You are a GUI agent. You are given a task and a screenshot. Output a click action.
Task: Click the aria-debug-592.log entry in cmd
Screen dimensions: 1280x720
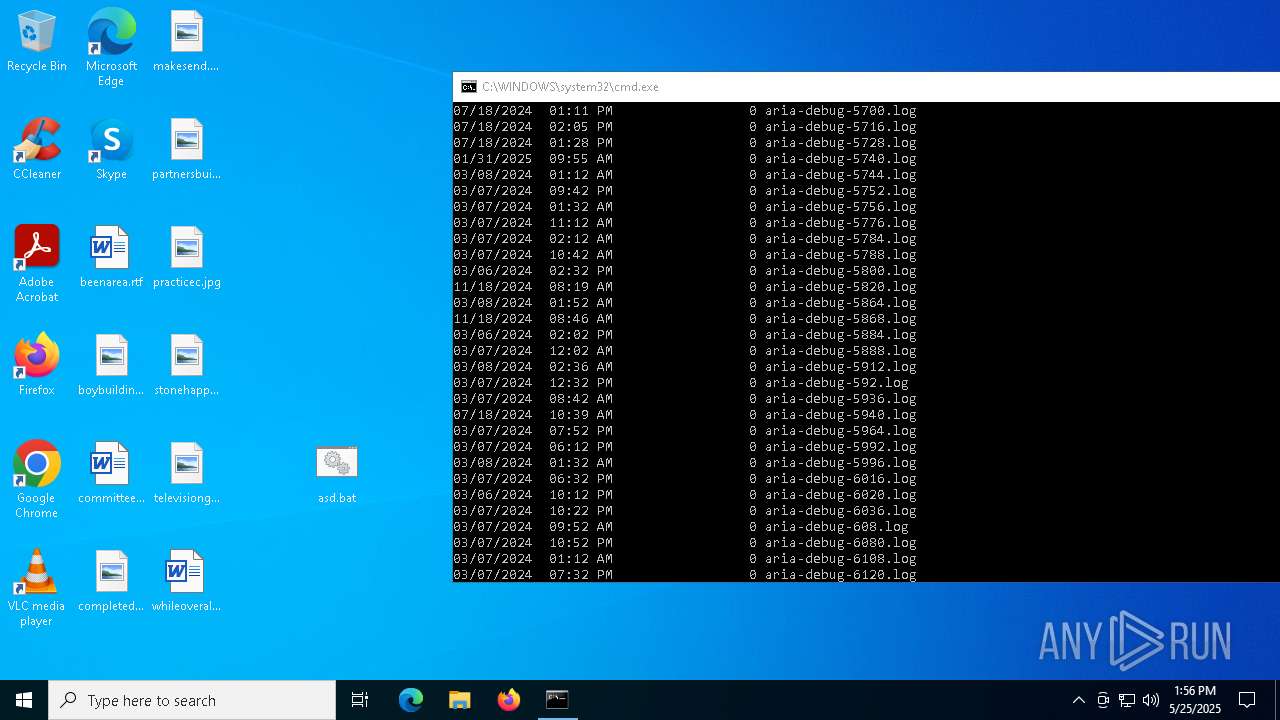(681, 383)
